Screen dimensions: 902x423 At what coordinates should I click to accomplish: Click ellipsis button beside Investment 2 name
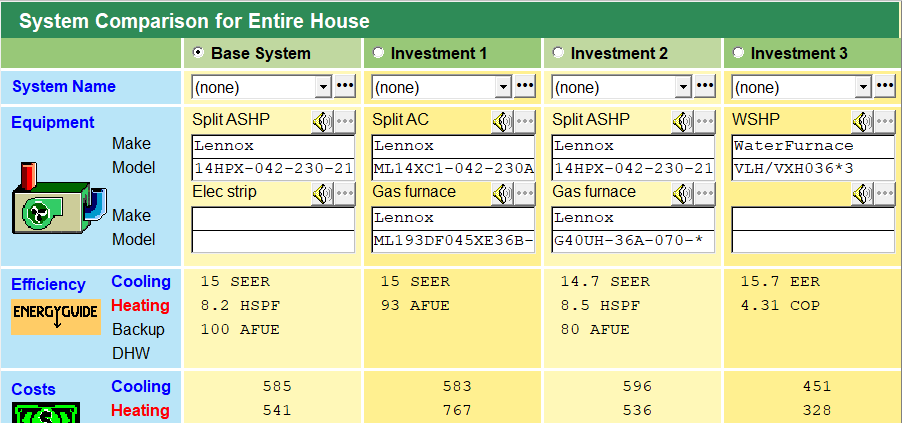tap(705, 86)
